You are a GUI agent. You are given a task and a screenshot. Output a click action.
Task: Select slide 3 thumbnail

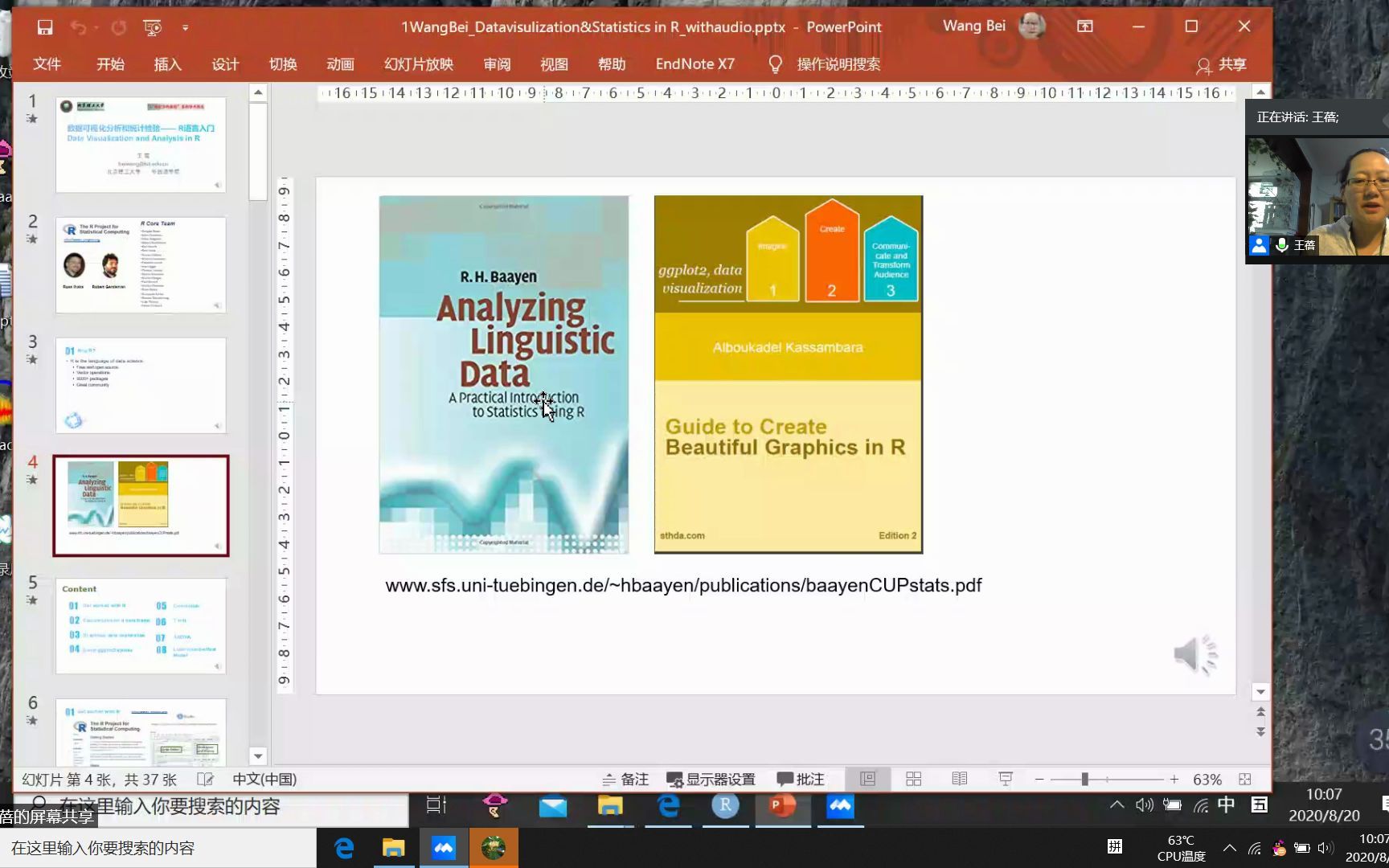[x=141, y=386]
